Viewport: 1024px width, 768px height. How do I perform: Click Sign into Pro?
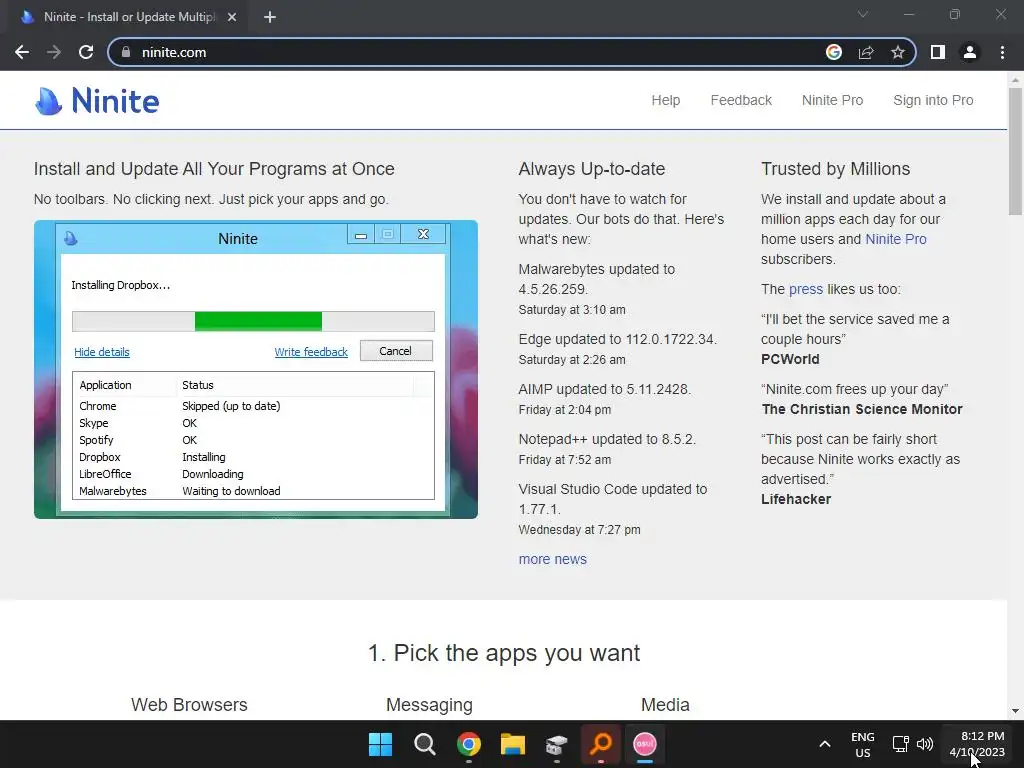point(933,100)
